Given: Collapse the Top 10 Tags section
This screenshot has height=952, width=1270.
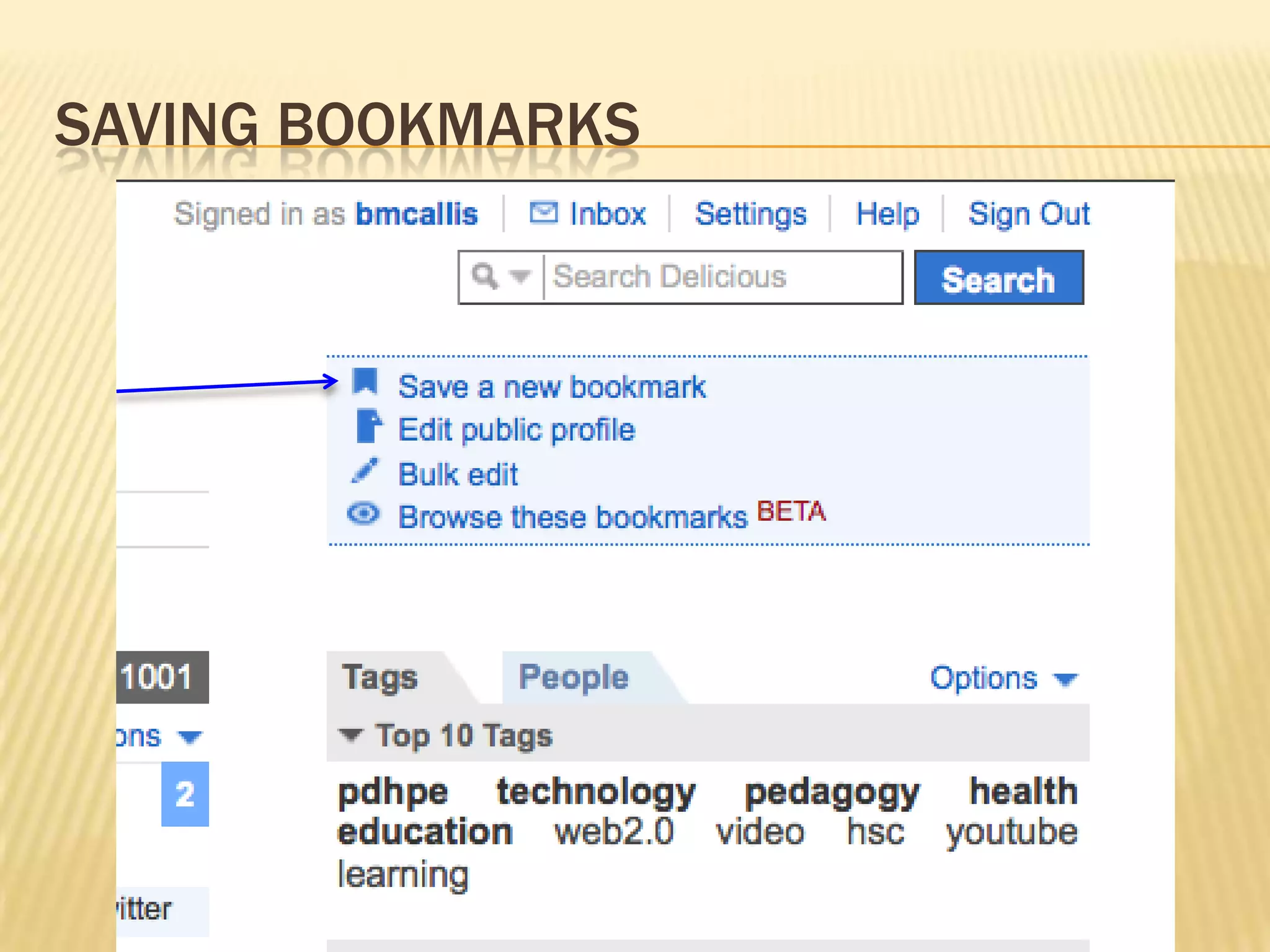Looking at the screenshot, I should click(351, 735).
